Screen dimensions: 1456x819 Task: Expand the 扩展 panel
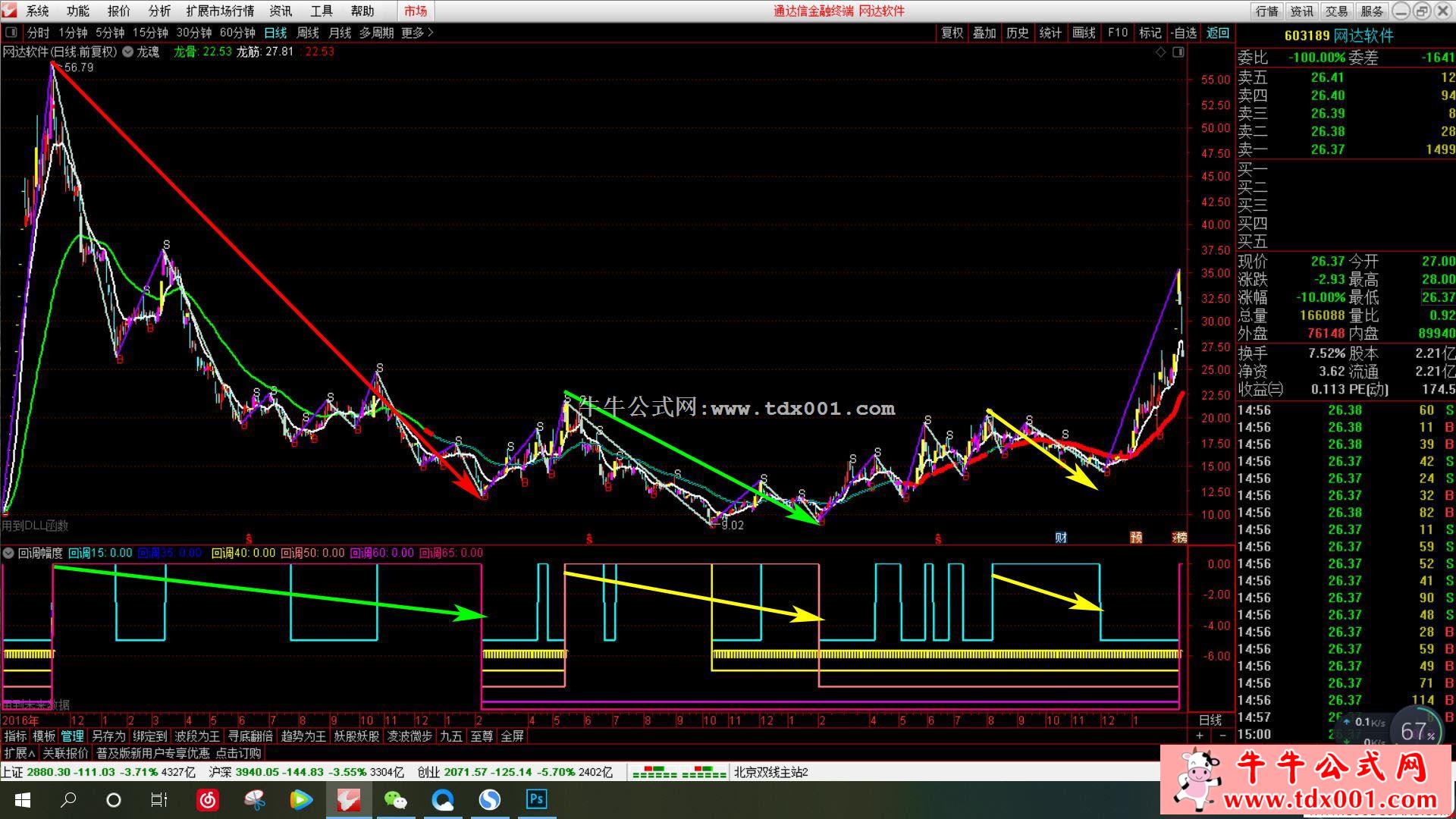coord(19,753)
